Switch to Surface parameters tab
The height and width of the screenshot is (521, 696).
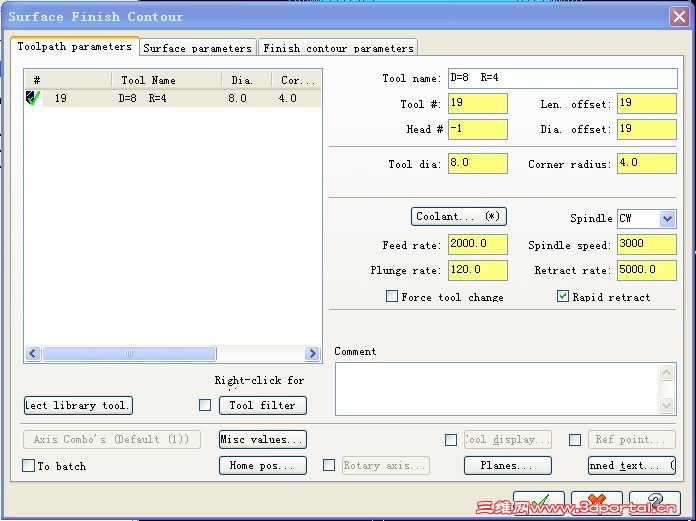pos(198,48)
